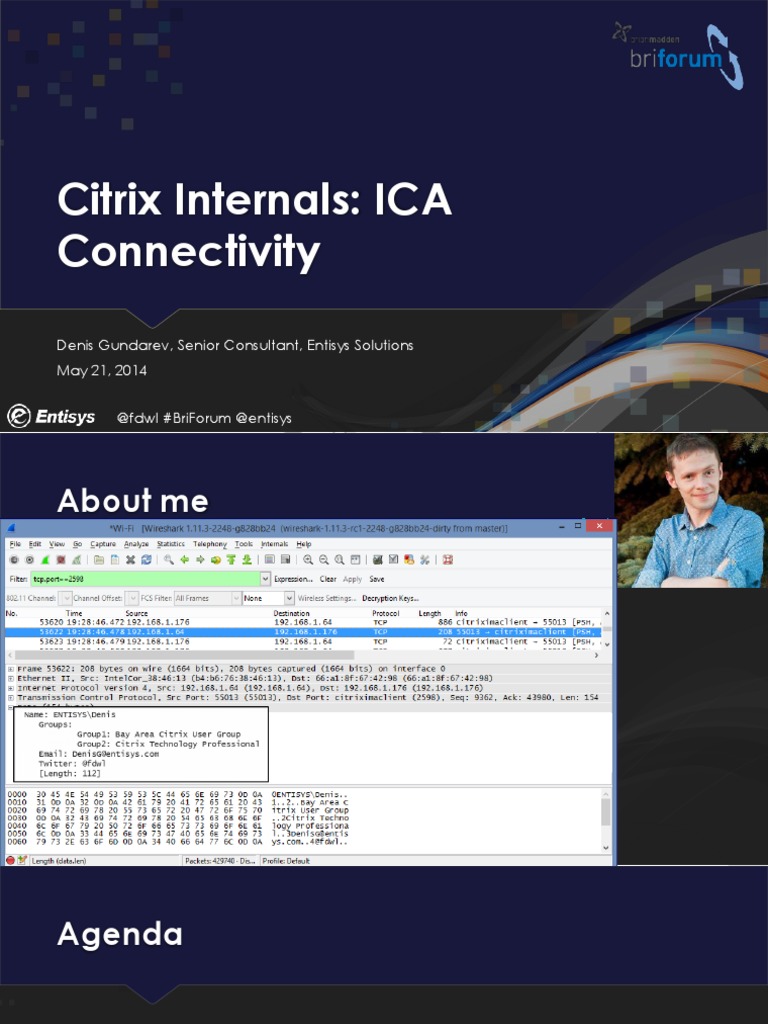Click the packet list horizontal scrollbar
Image resolution: width=768 pixels, height=1024 pixels.
(x=185, y=655)
